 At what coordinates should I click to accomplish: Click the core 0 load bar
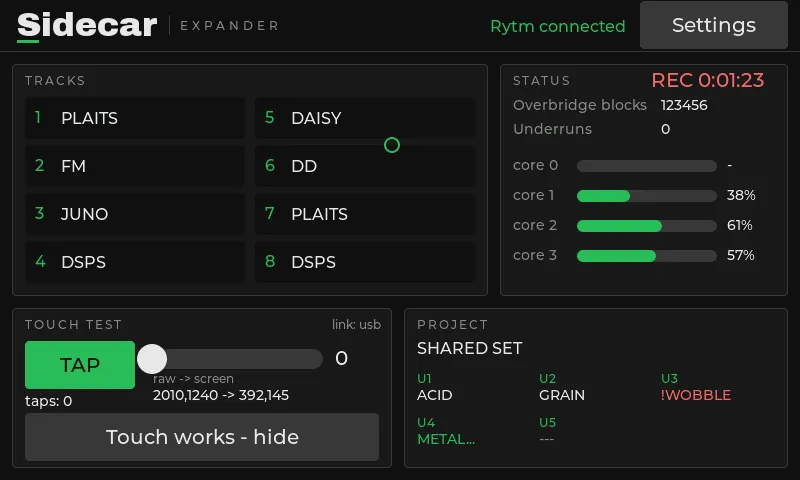pos(647,166)
